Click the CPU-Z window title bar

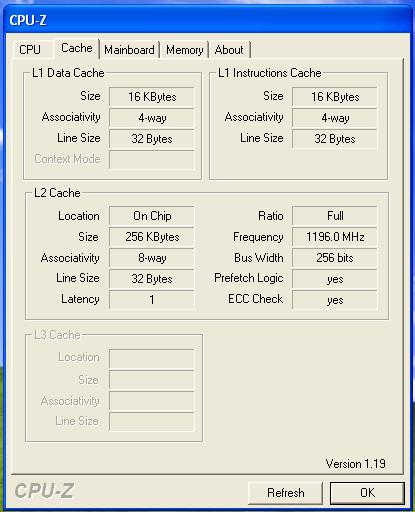click(x=207, y=20)
